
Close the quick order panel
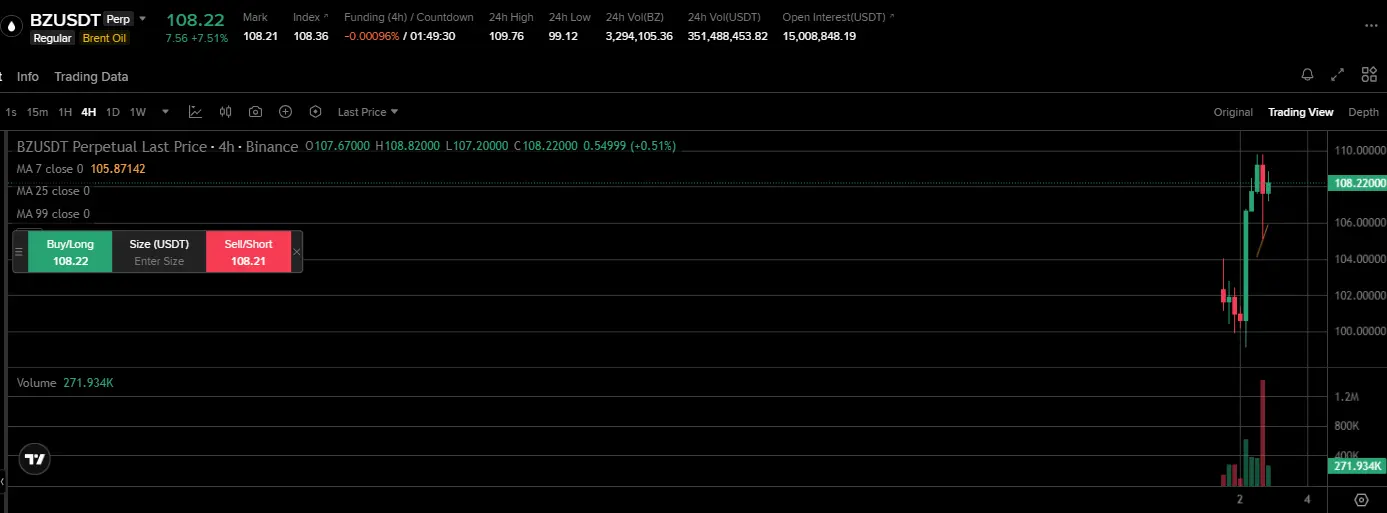pos(296,251)
